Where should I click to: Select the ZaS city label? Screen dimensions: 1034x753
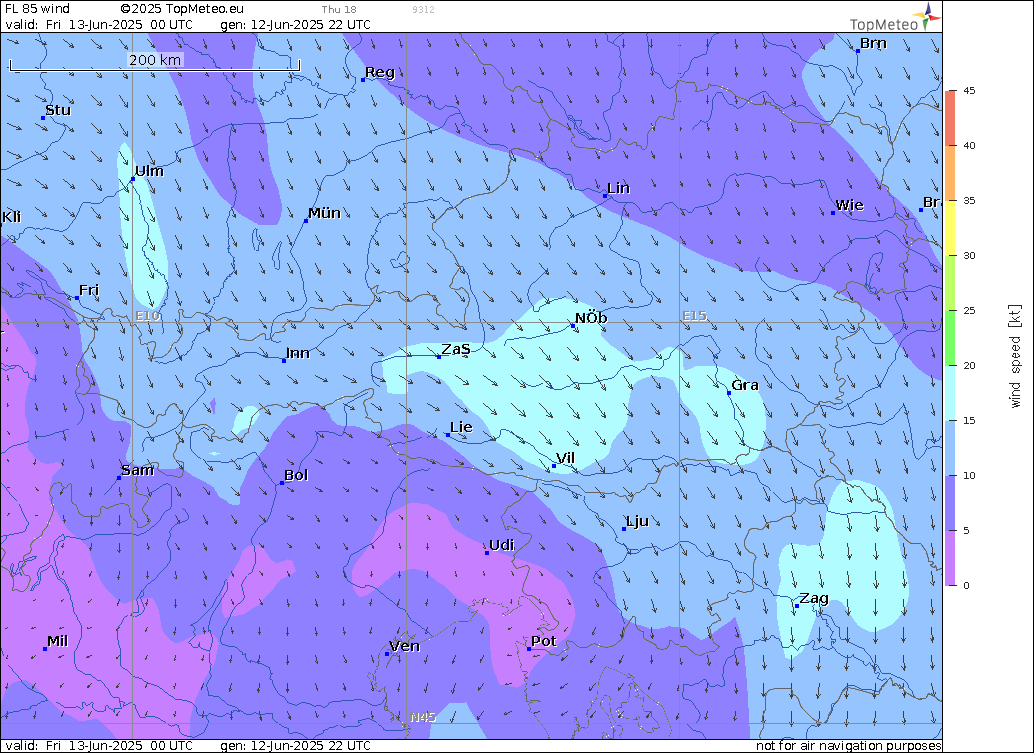(456, 349)
